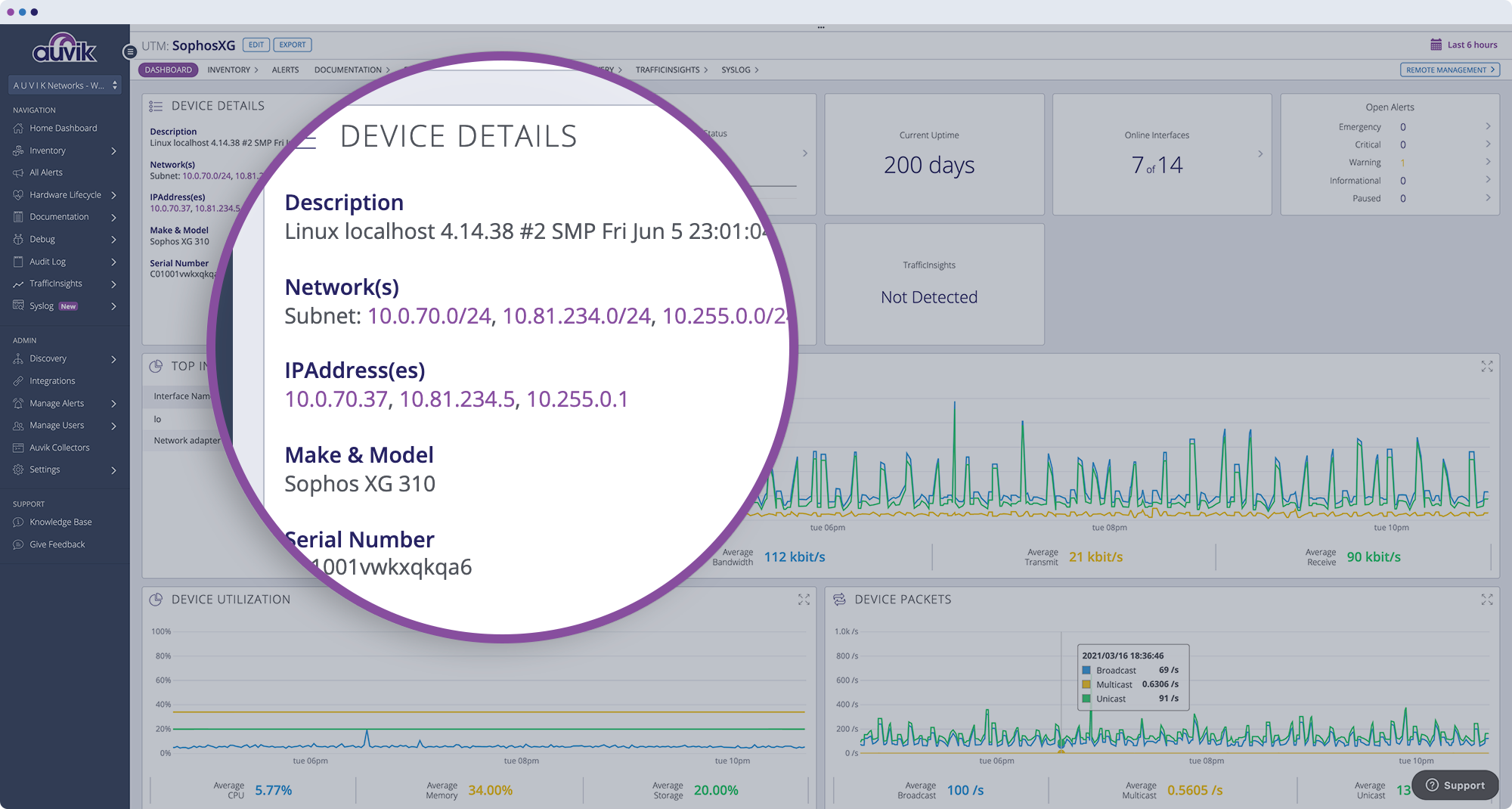Open the Inventory top tab
The width and height of the screenshot is (1512, 809).
point(233,70)
